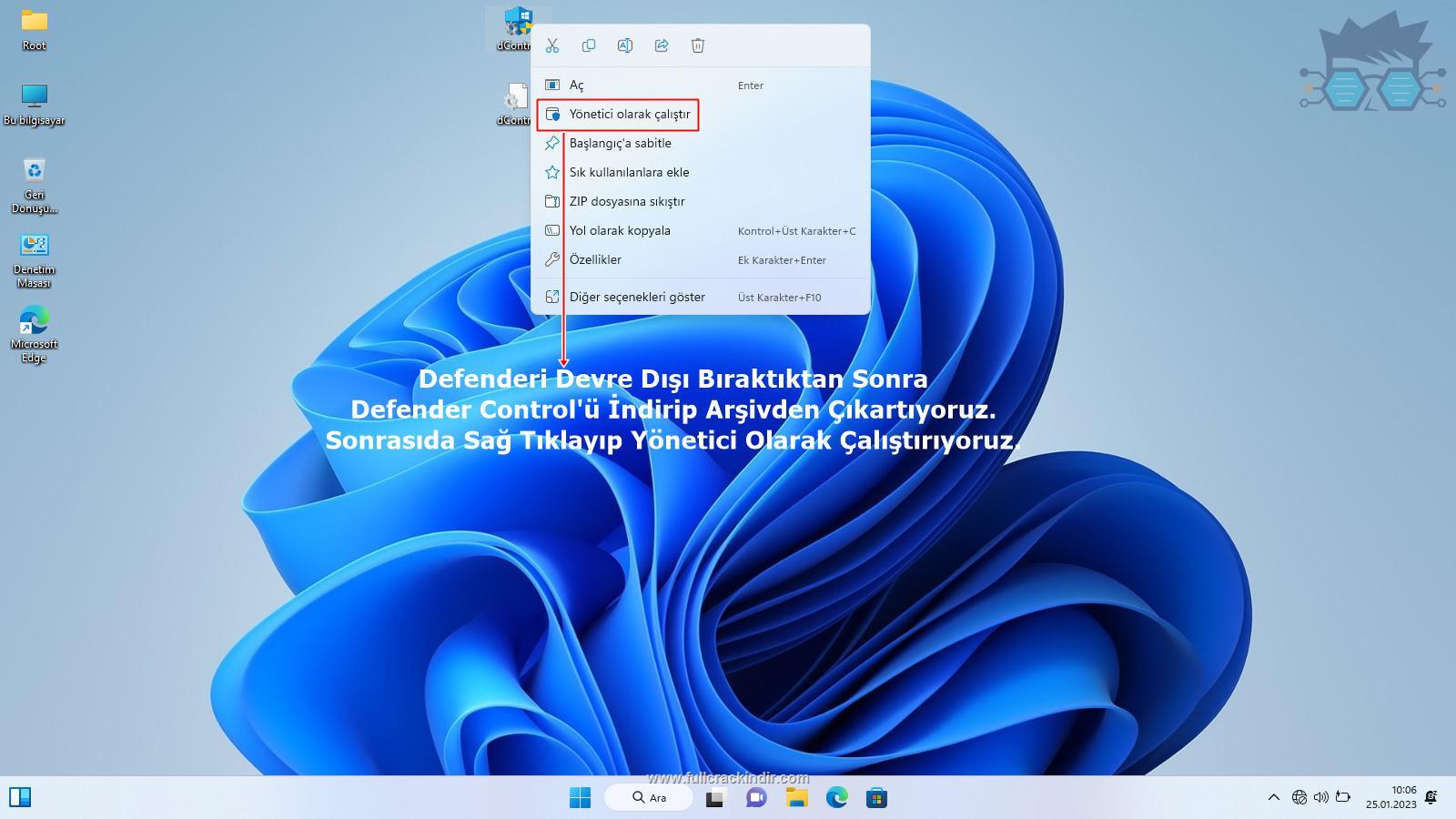Expand the hidden system tray icons chevron
The width and height of the screenshot is (1456, 819).
[x=1273, y=798]
